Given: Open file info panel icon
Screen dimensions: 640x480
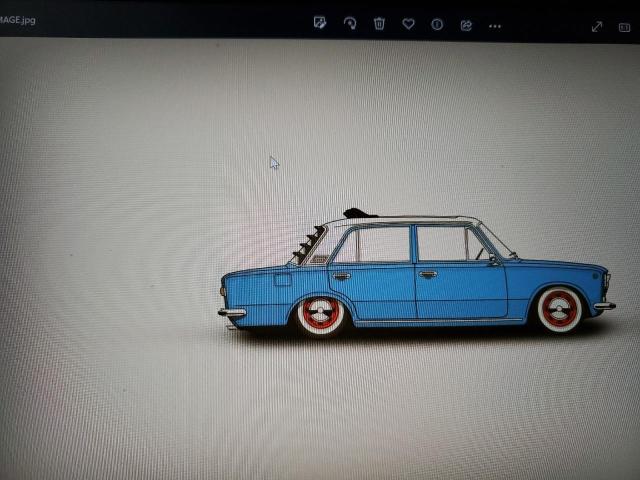Looking at the screenshot, I should coord(437,24).
